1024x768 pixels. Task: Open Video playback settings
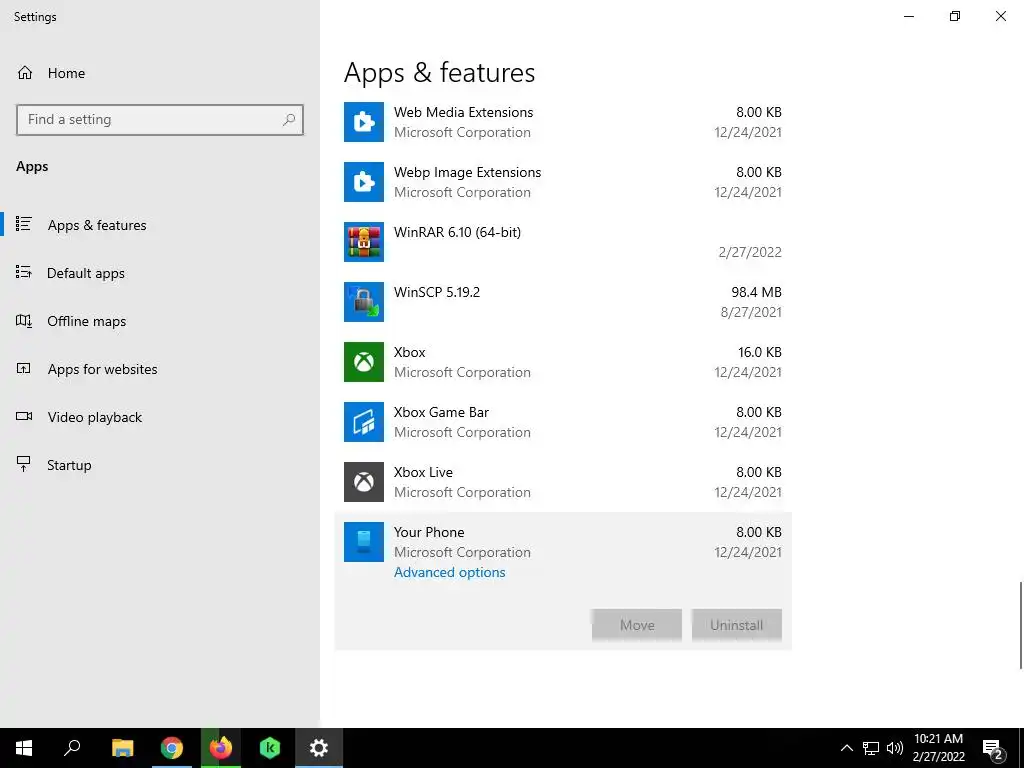[x=160, y=417]
